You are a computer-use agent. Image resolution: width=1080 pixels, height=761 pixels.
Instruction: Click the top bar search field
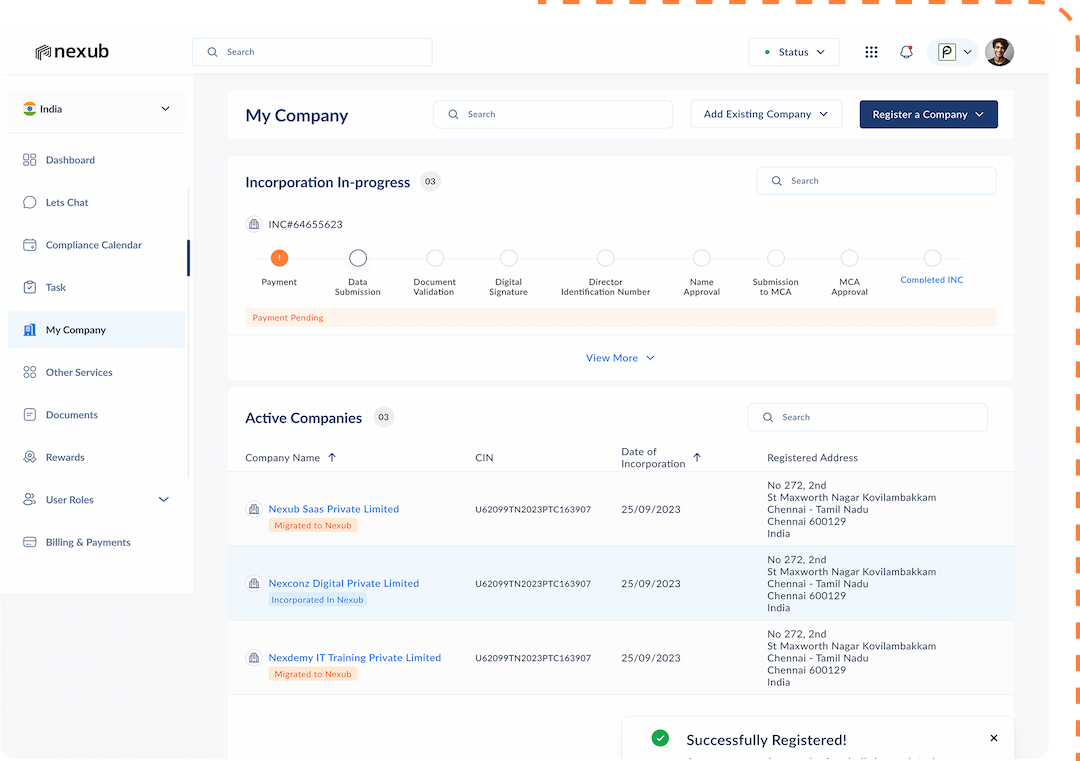(312, 52)
